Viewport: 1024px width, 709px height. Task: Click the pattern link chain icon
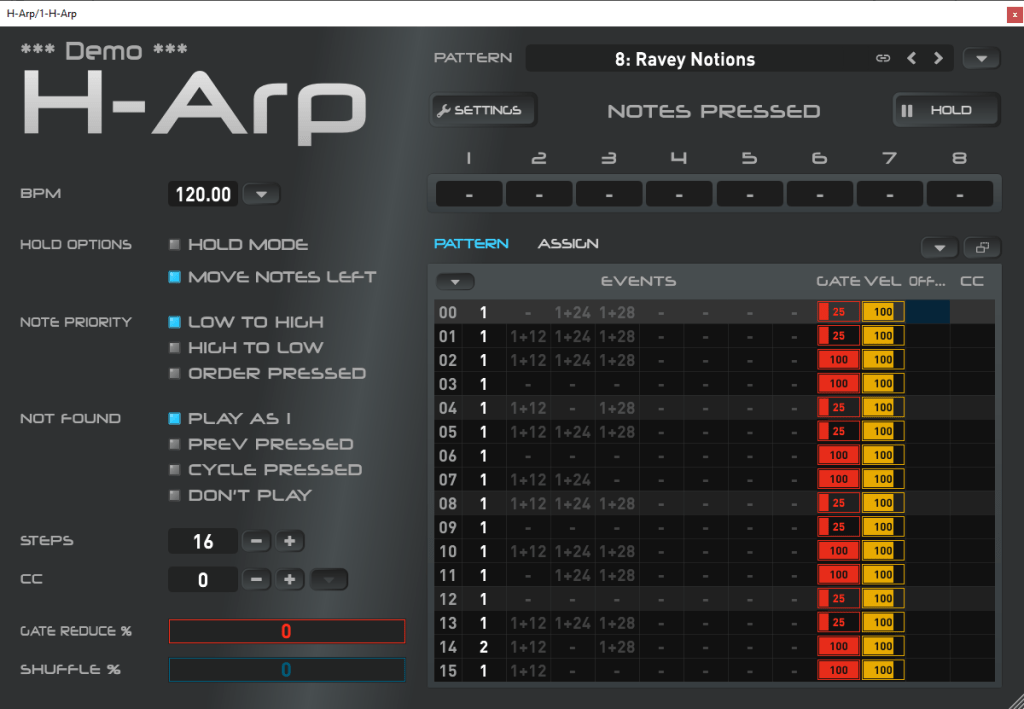(x=883, y=59)
